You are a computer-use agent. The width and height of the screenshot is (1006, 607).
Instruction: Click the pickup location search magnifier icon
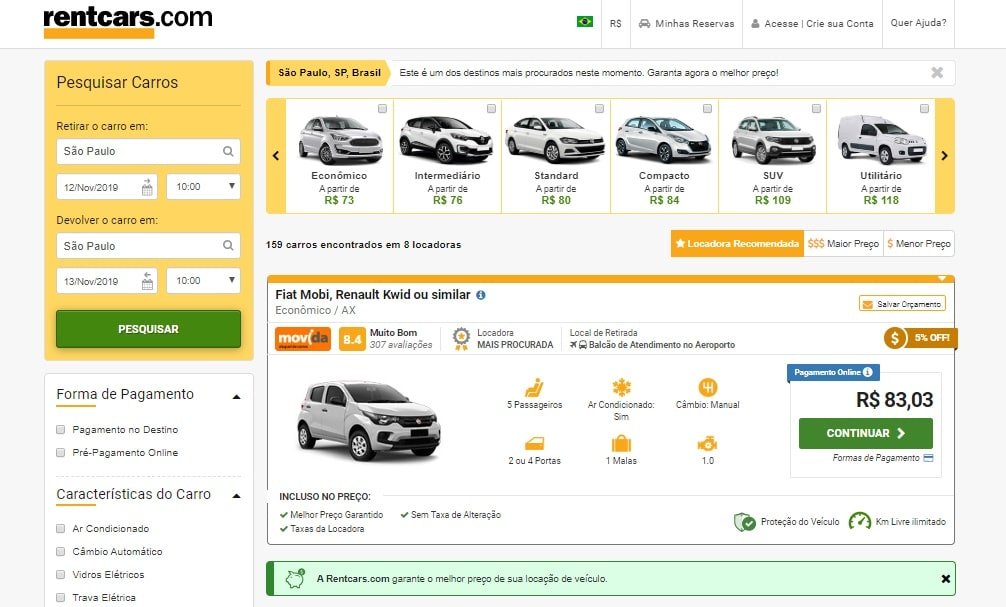pos(228,151)
